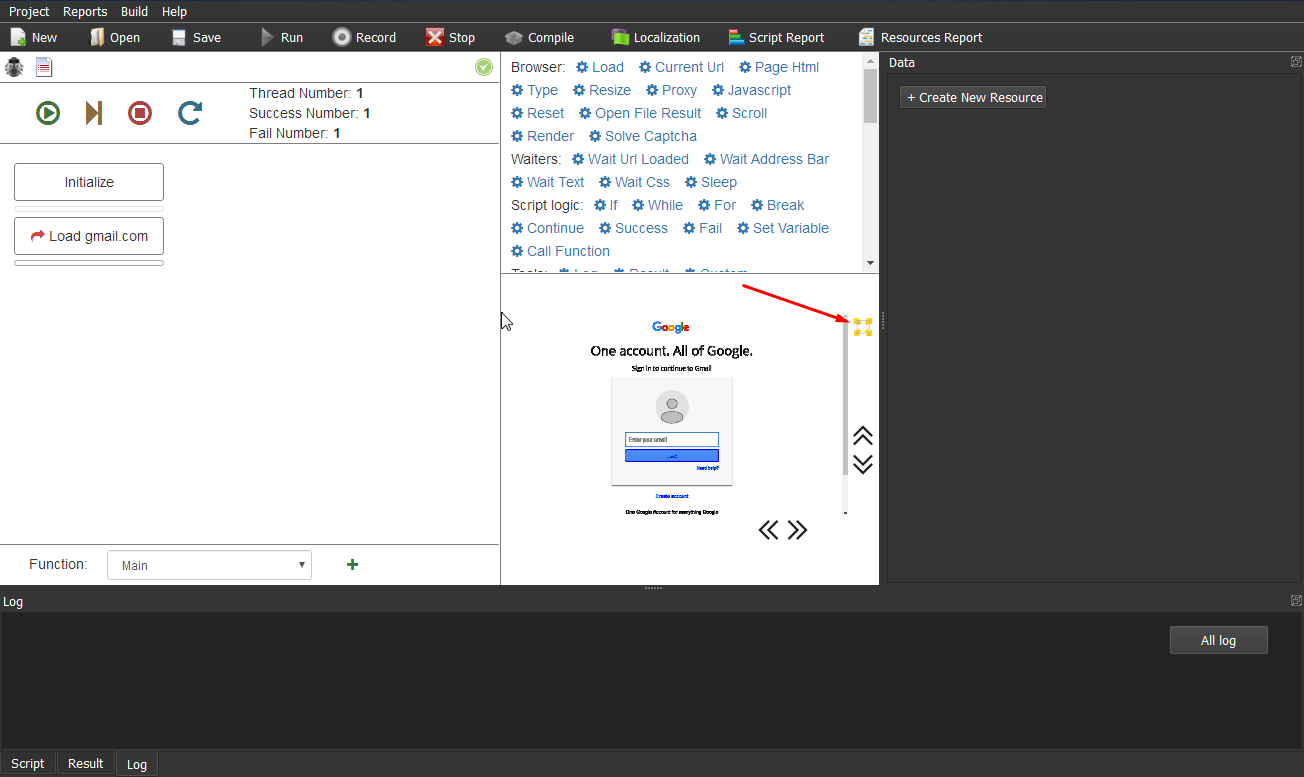Run the script with the green play icon
1304x777 pixels.
coord(47,113)
